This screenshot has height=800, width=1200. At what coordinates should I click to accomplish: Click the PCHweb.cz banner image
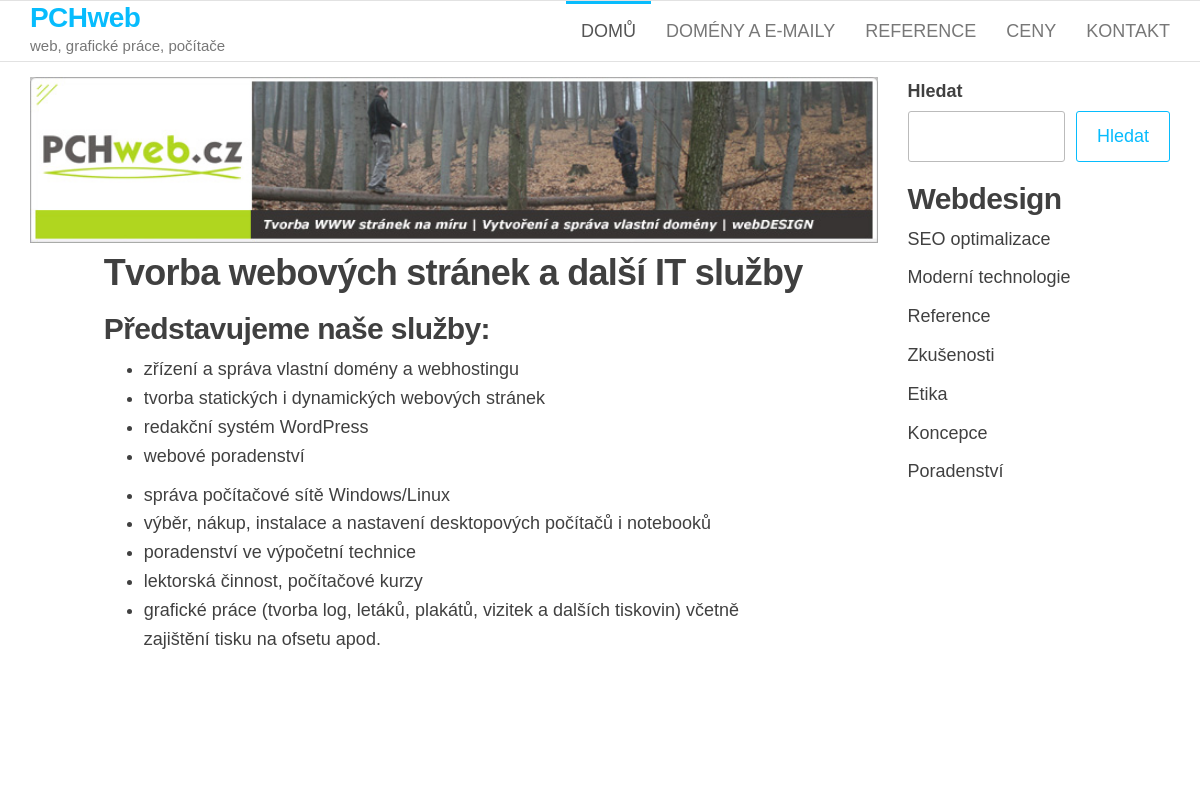point(454,160)
